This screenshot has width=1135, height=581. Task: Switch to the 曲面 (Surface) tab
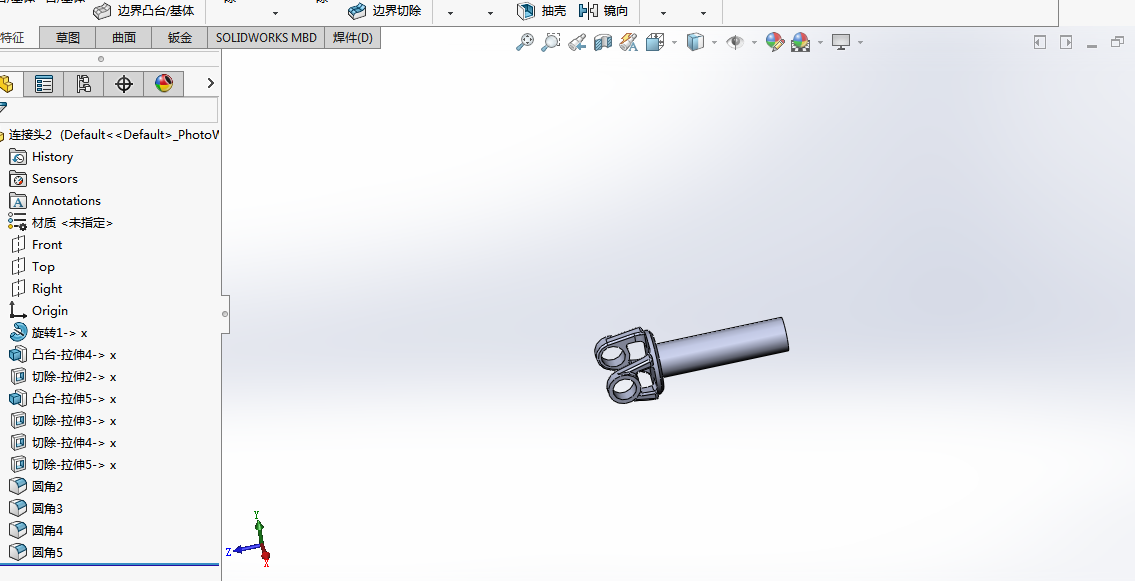(x=124, y=38)
